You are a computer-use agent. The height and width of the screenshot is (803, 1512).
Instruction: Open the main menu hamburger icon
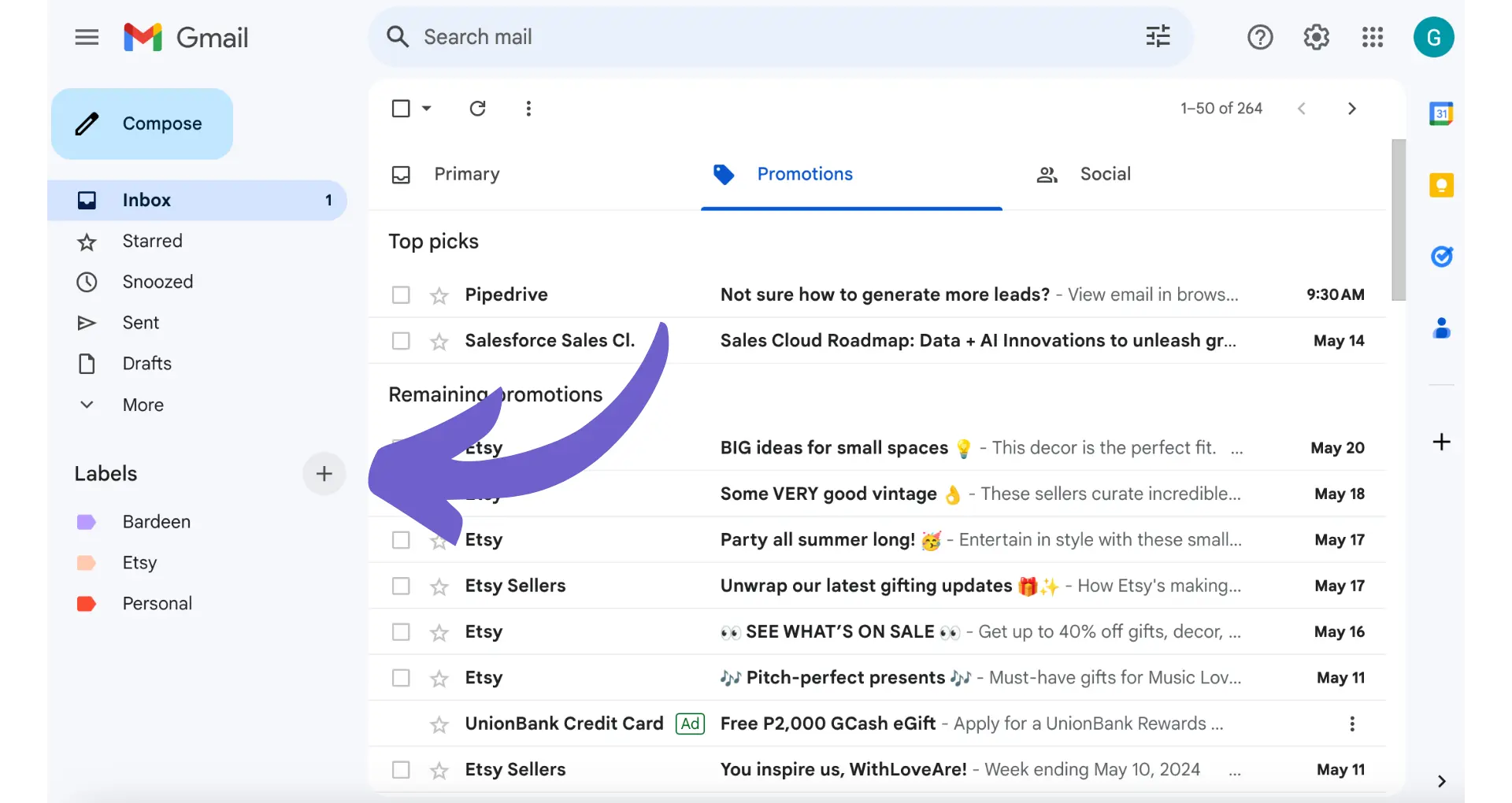pos(87,37)
